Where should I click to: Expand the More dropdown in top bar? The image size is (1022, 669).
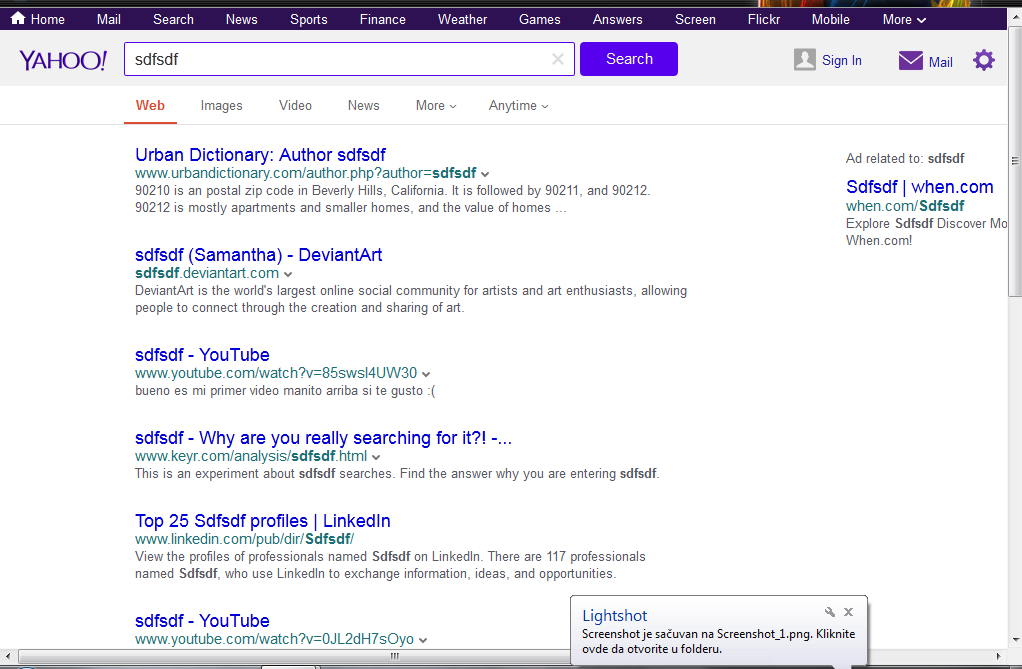pos(904,19)
